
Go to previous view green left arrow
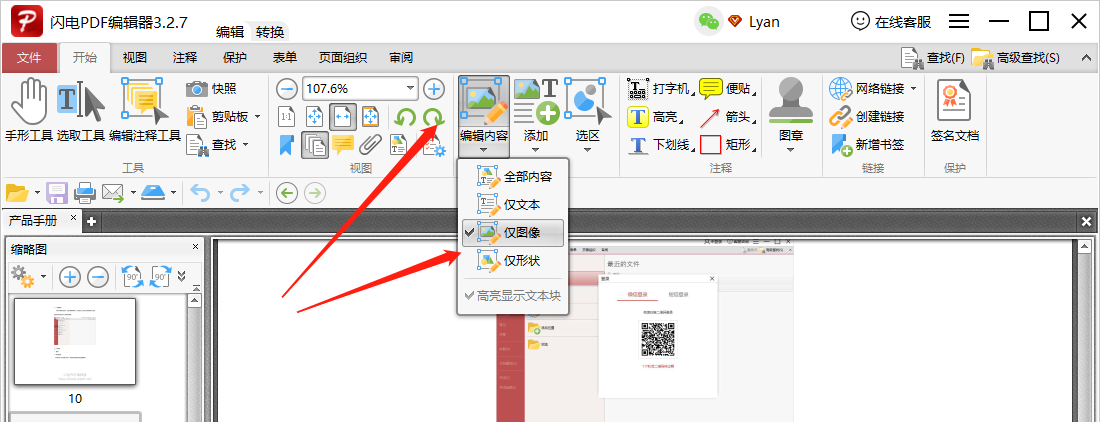286,192
